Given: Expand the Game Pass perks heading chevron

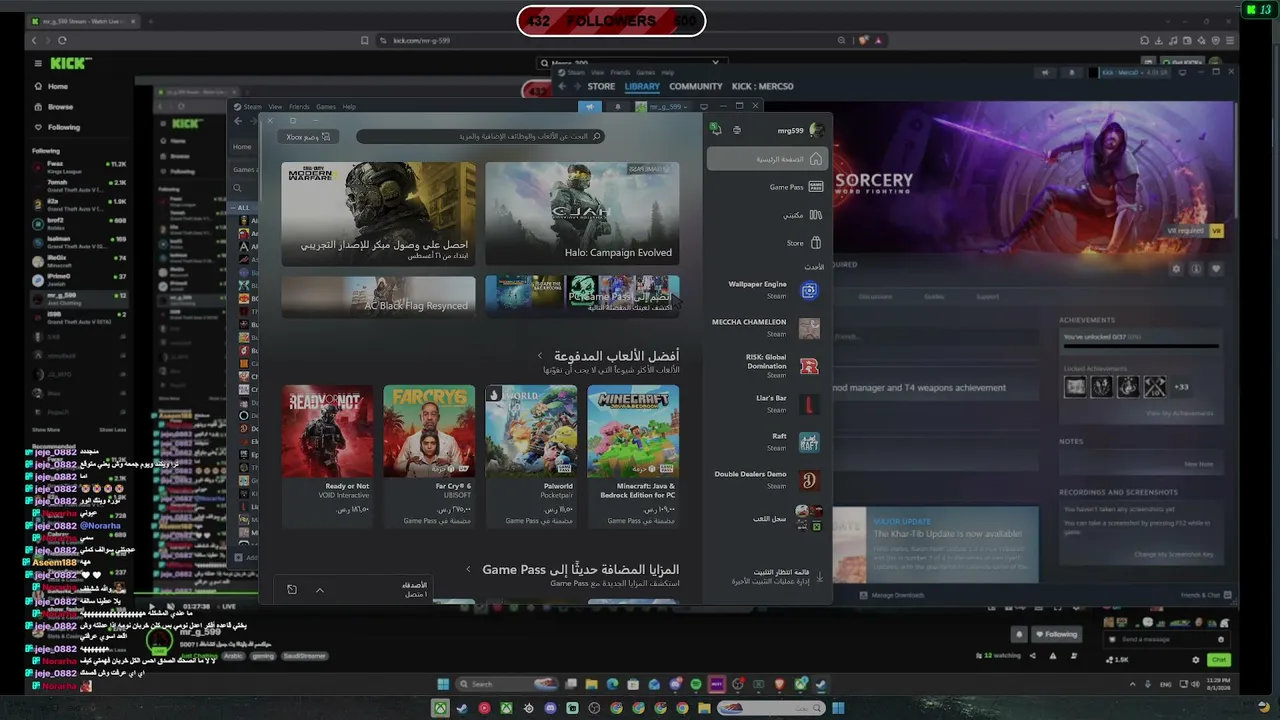Looking at the screenshot, I should [468, 570].
